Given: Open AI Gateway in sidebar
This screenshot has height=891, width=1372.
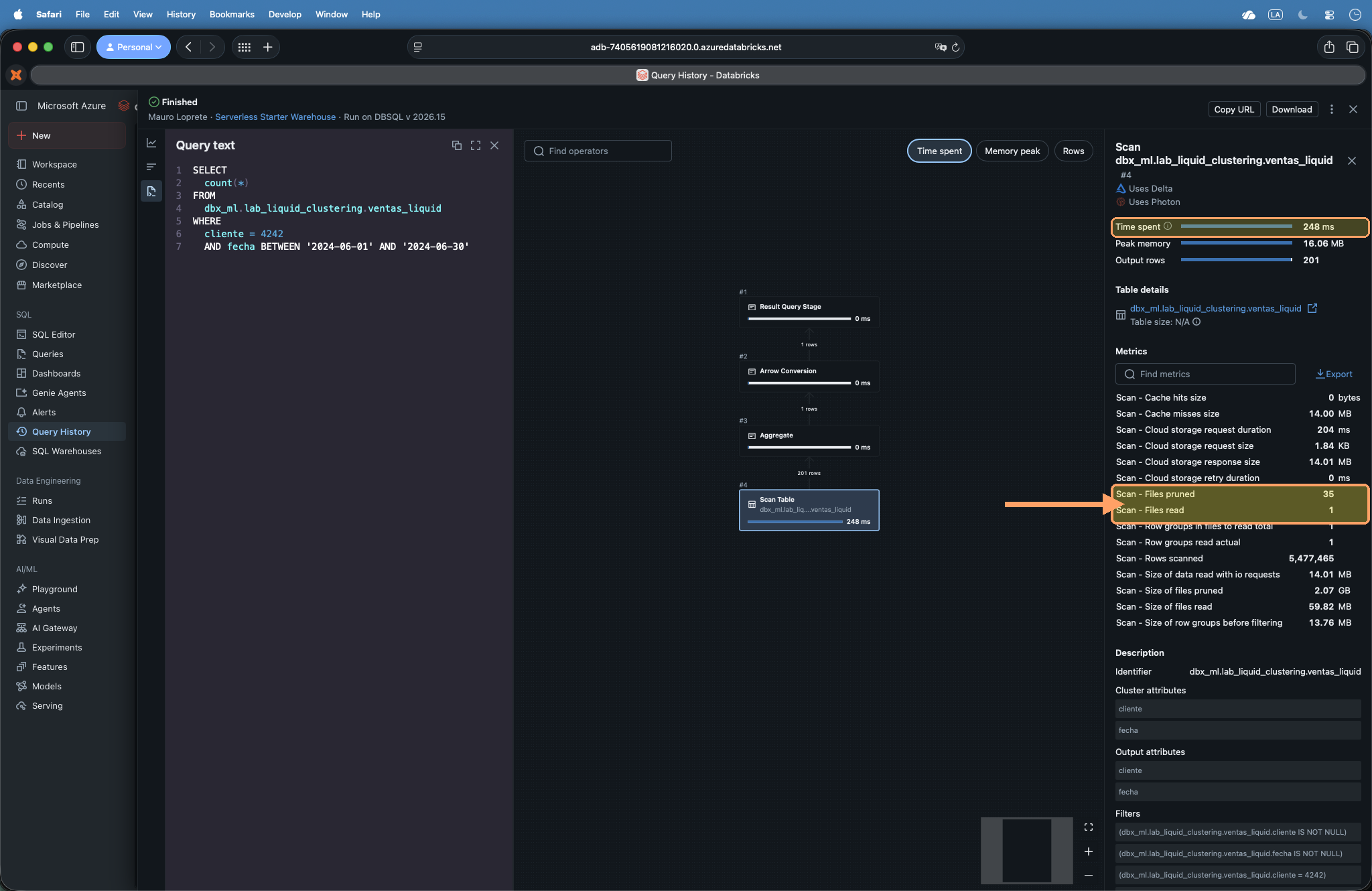Looking at the screenshot, I should pos(67,628).
